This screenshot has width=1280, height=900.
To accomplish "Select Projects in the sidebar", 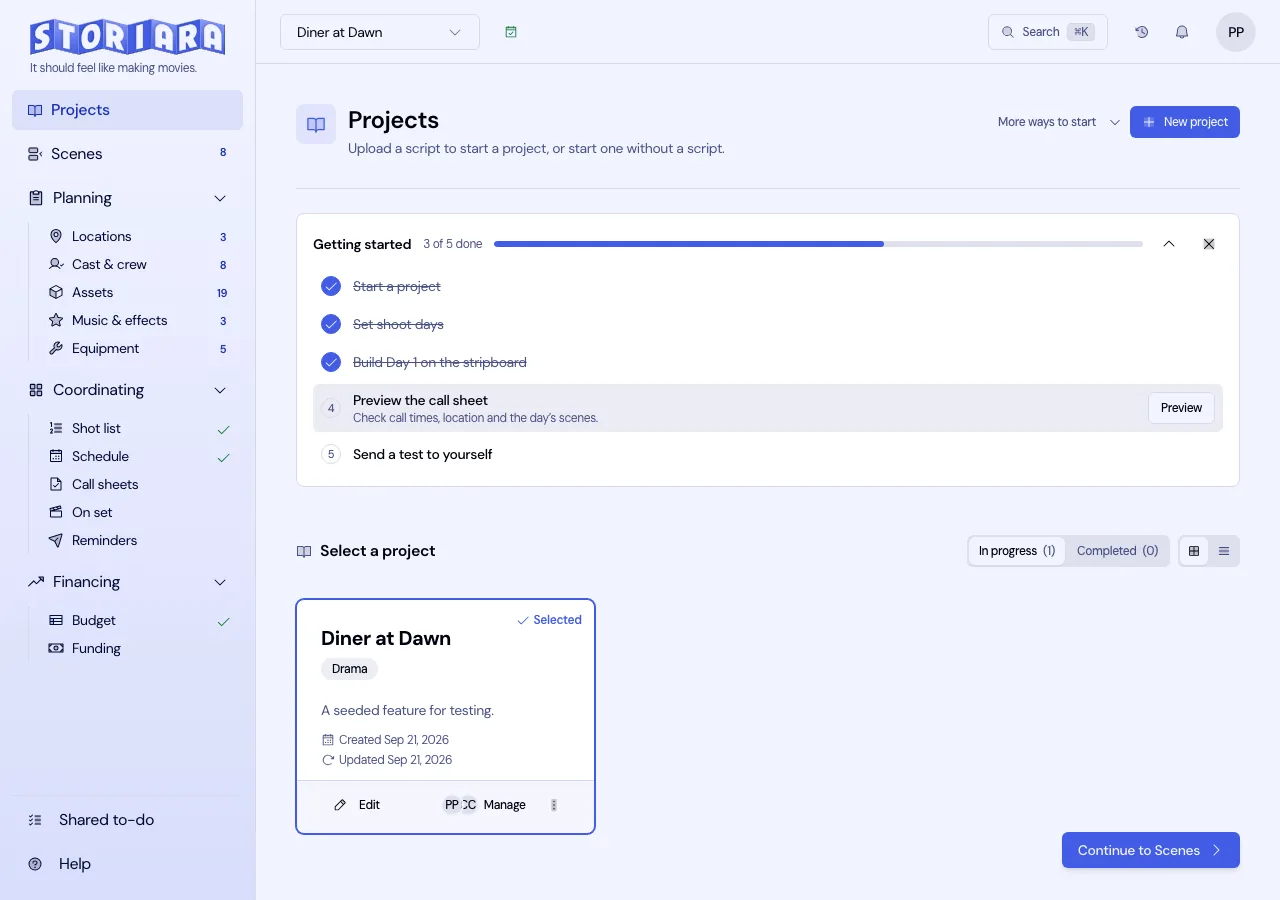I will tap(128, 110).
